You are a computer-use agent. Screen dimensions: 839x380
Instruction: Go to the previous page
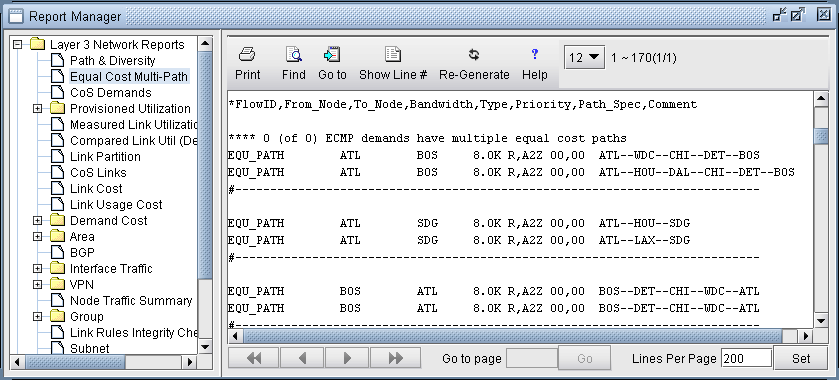(302, 358)
